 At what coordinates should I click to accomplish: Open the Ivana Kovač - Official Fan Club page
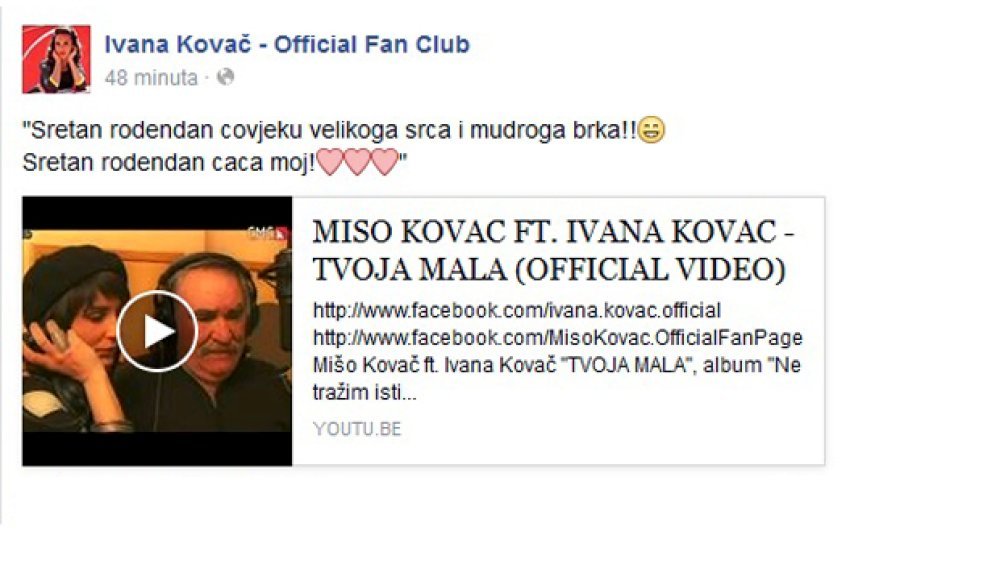pyautogui.click(x=287, y=44)
